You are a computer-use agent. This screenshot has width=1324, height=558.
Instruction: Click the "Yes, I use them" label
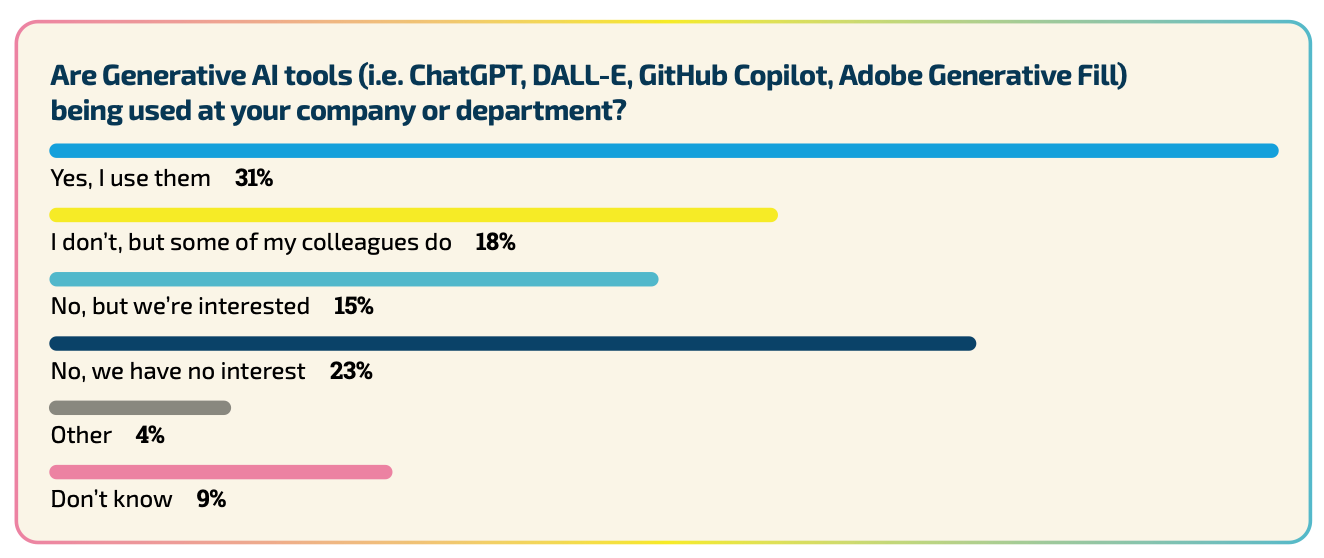point(131,179)
